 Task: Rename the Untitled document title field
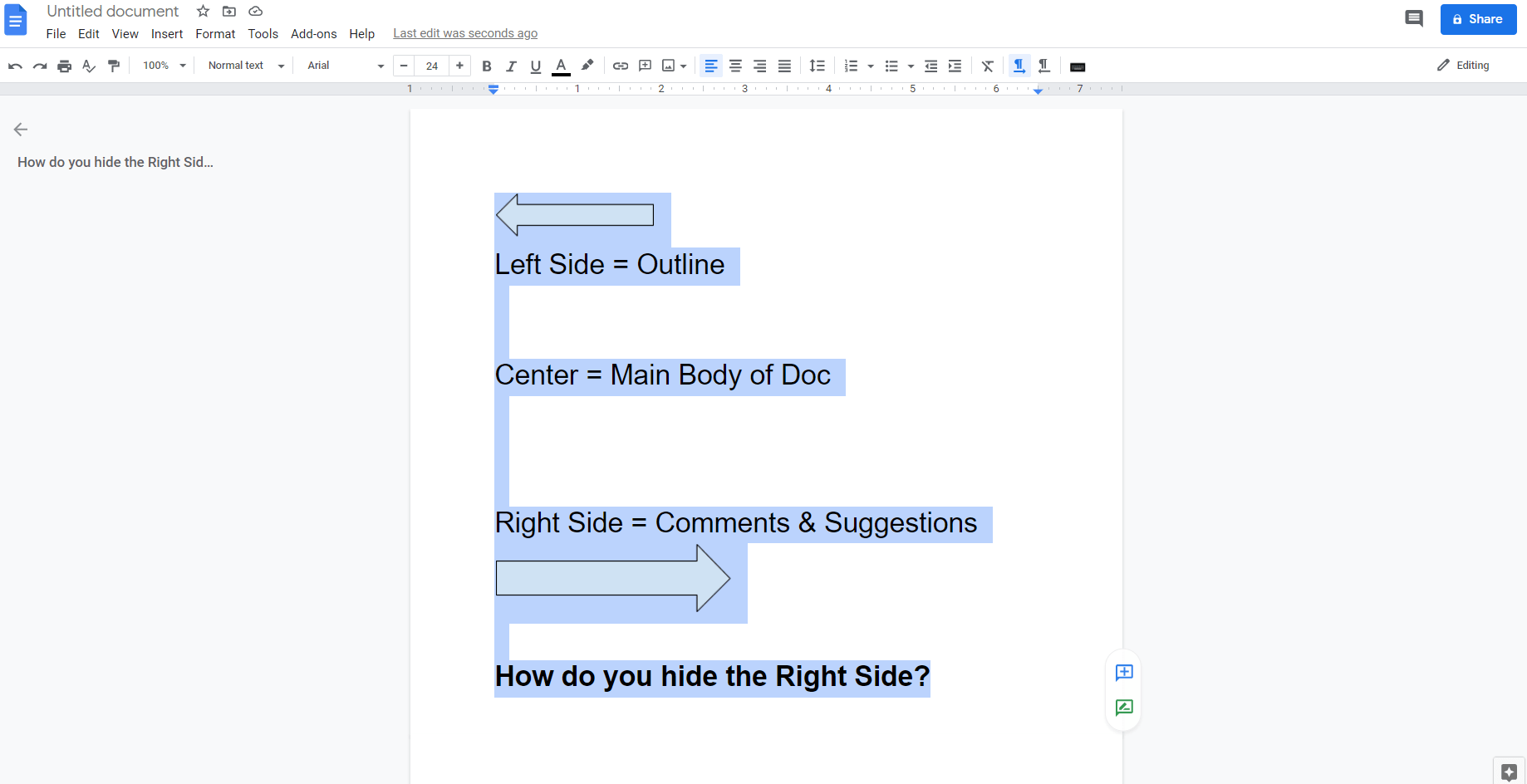click(112, 11)
